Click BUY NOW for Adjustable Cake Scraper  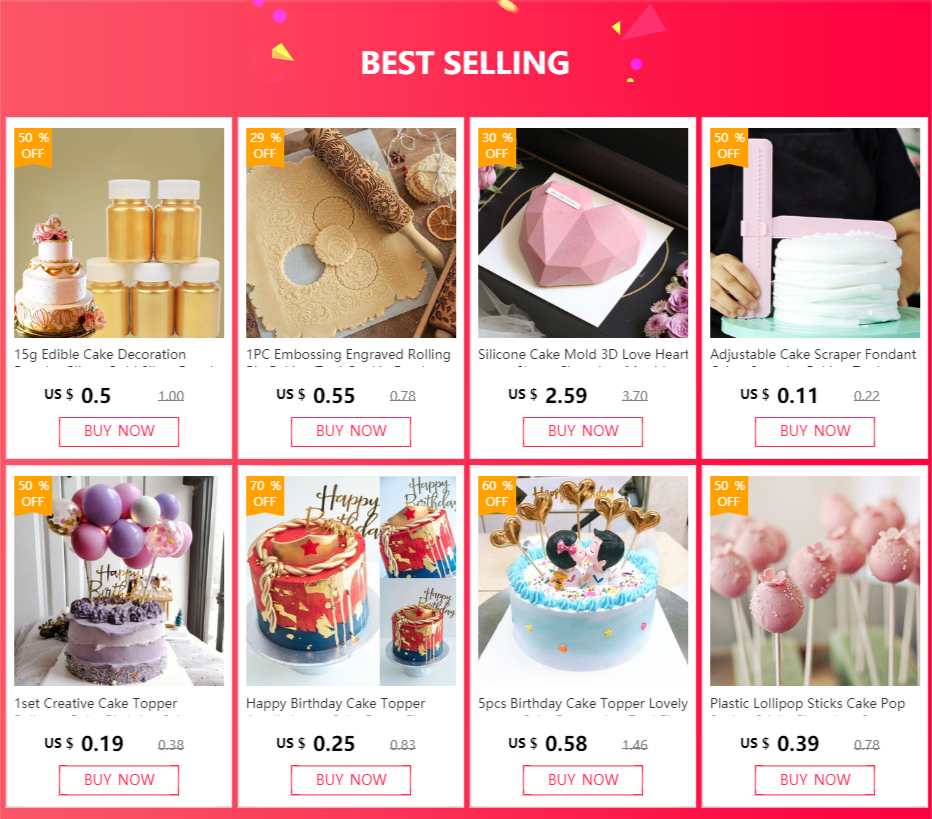pyautogui.click(x=815, y=431)
